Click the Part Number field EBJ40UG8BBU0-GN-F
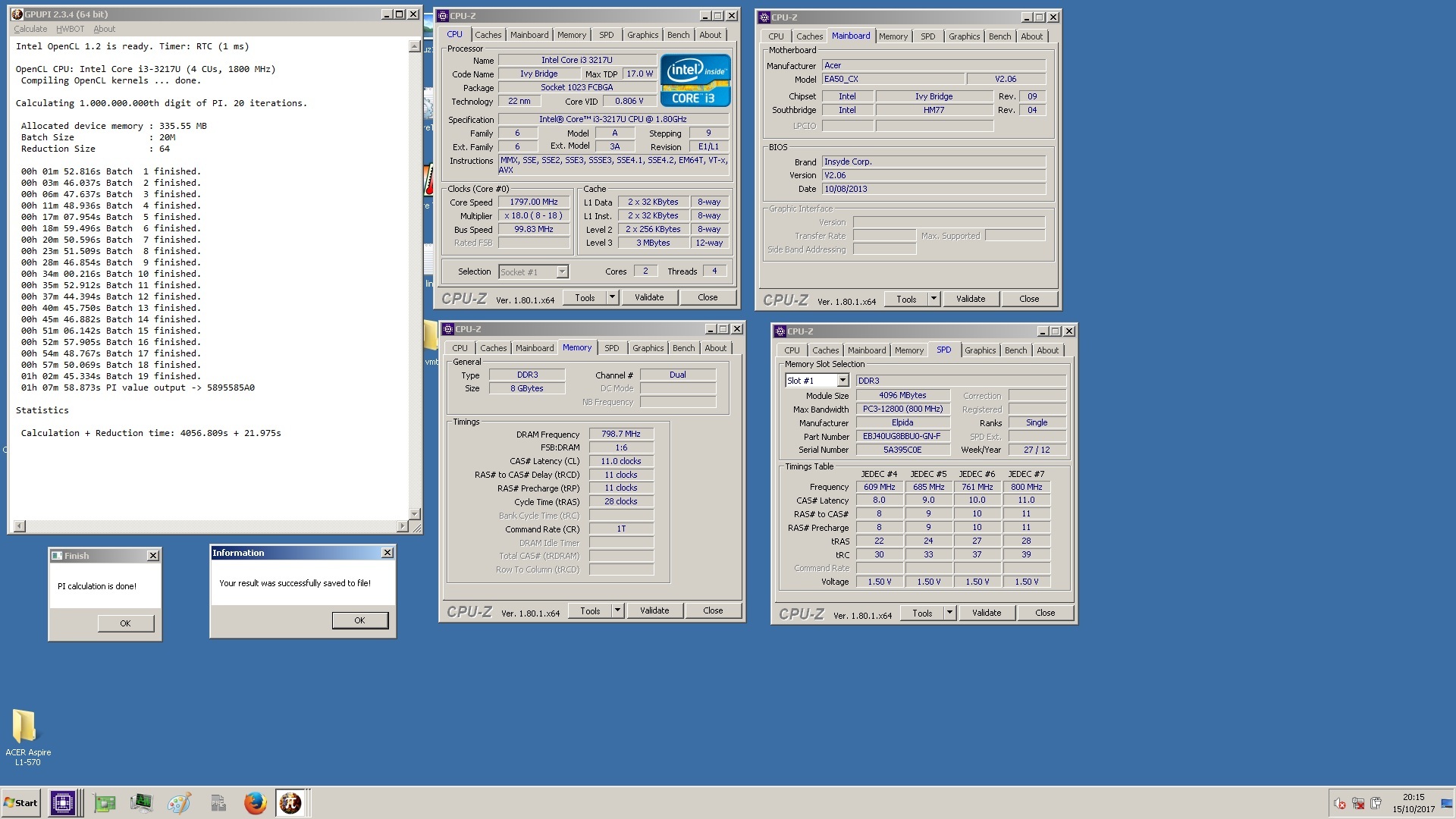This screenshot has width=1456, height=819. [x=902, y=437]
